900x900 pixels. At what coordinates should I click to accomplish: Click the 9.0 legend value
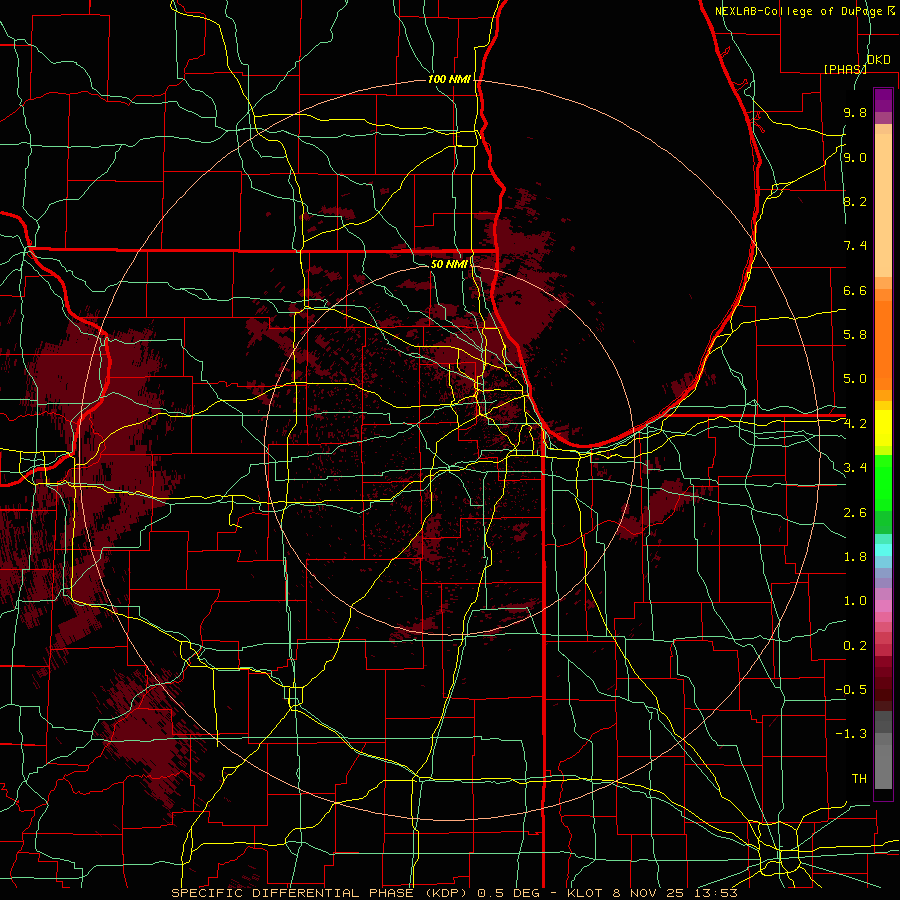click(x=855, y=157)
